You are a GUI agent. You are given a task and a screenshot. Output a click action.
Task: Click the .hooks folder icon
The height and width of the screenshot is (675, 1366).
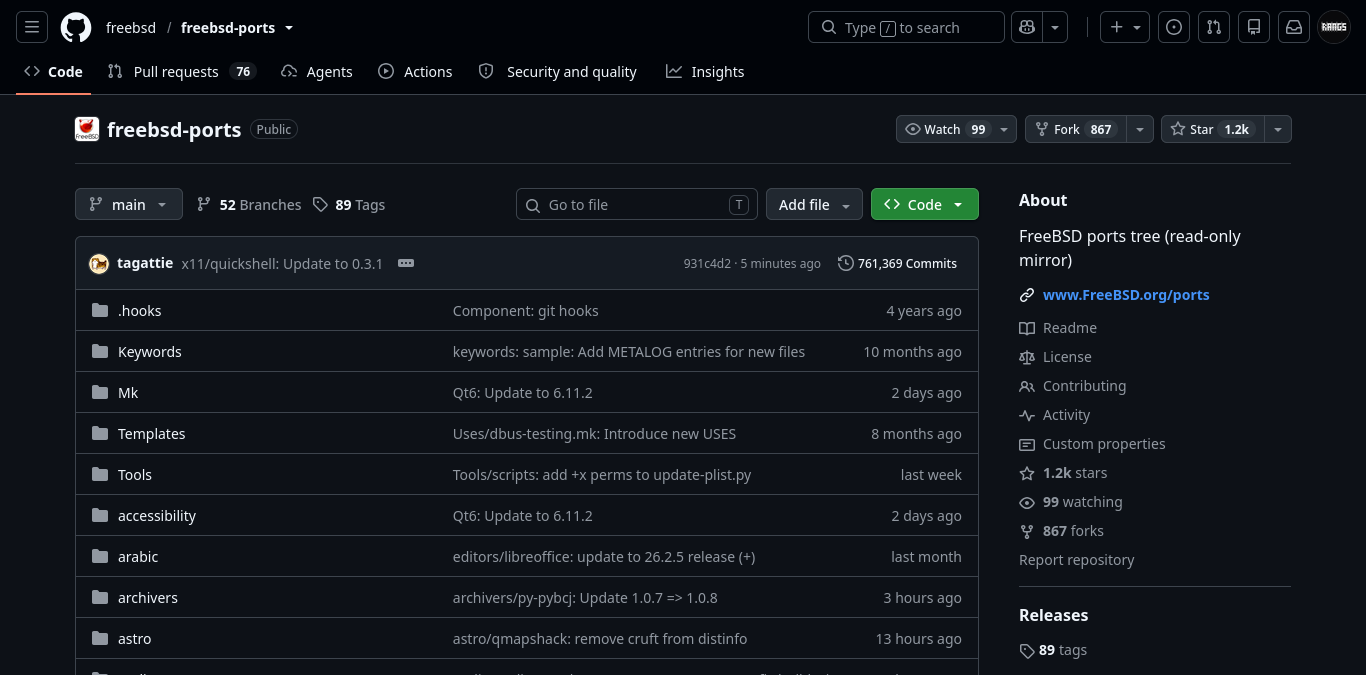coord(100,310)
